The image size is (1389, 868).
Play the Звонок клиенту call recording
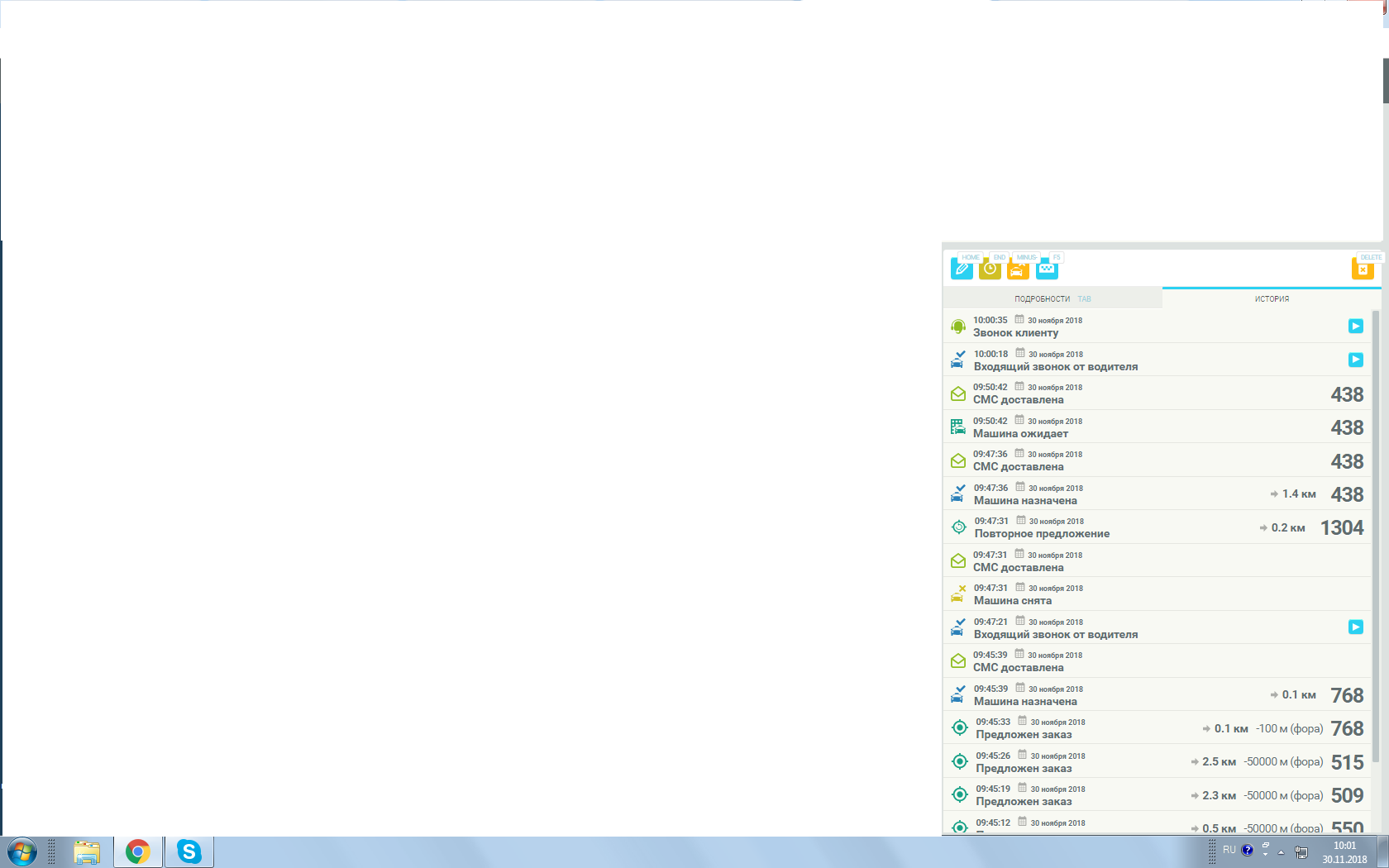click(1356, 326)
